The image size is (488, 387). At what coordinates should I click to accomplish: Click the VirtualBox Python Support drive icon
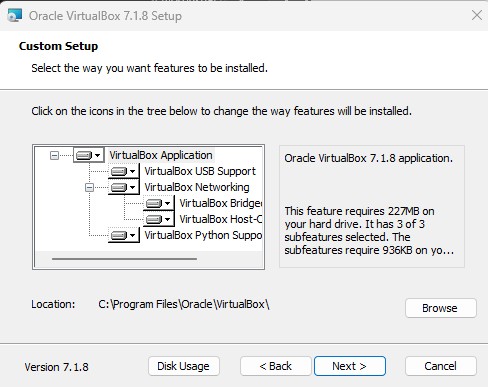pyautogui.click(x=123, y=235)
